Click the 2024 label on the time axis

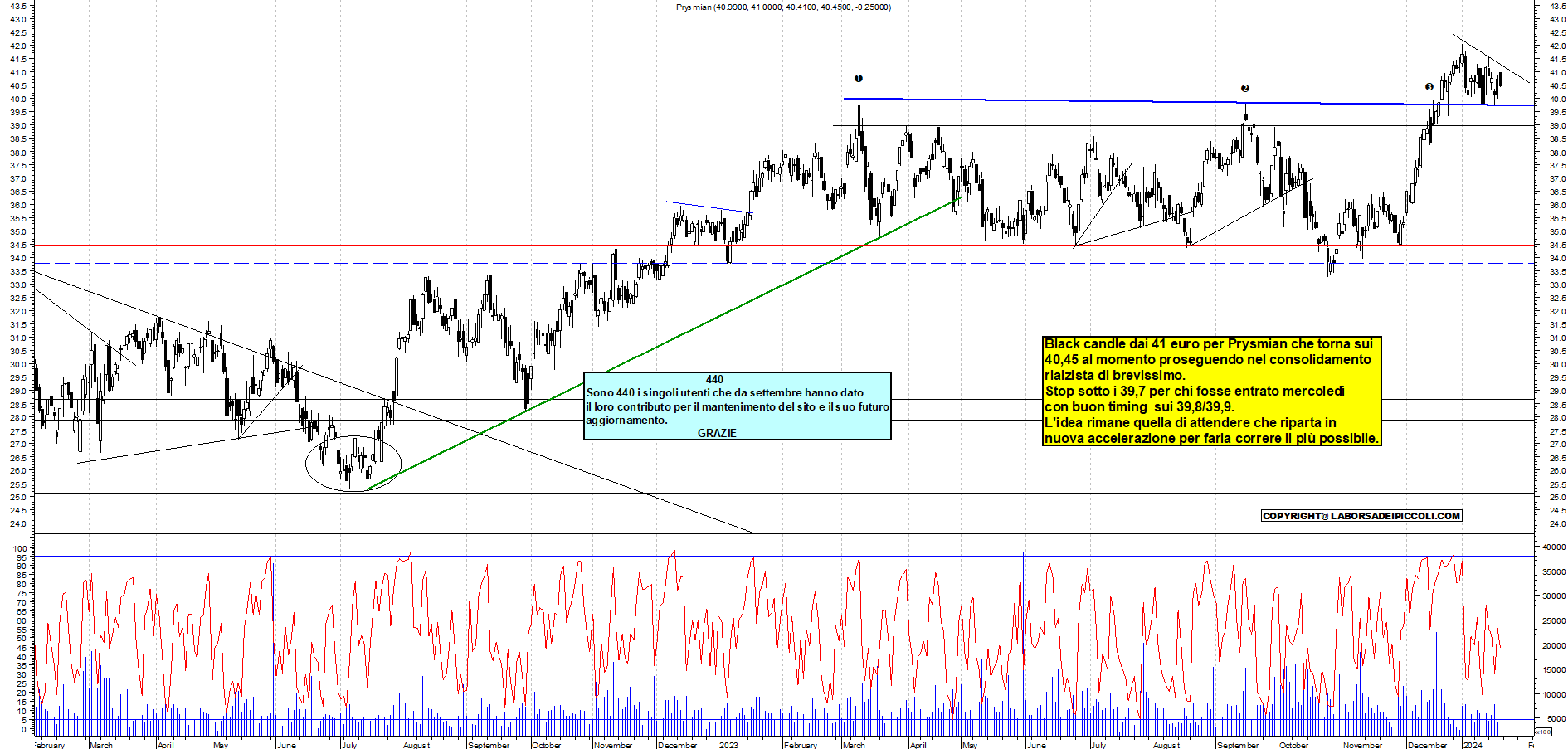tap(1473, 745)
